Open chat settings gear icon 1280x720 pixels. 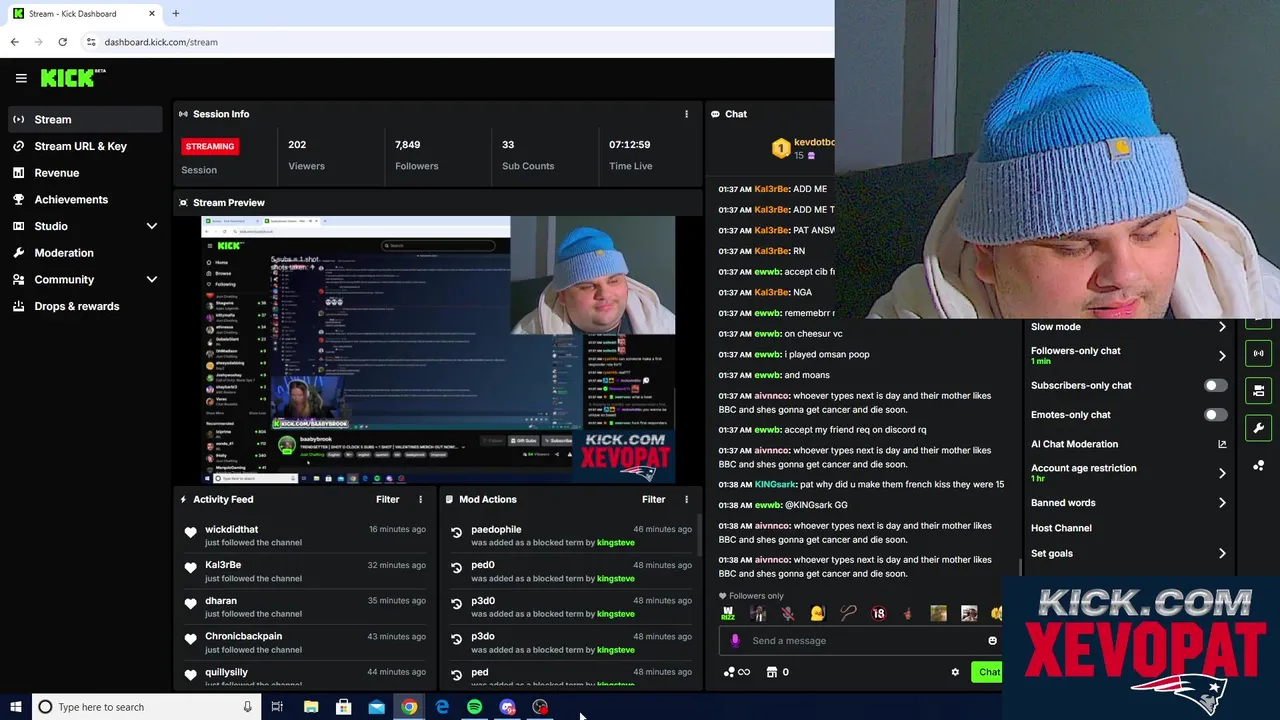[x=955, y=672]
